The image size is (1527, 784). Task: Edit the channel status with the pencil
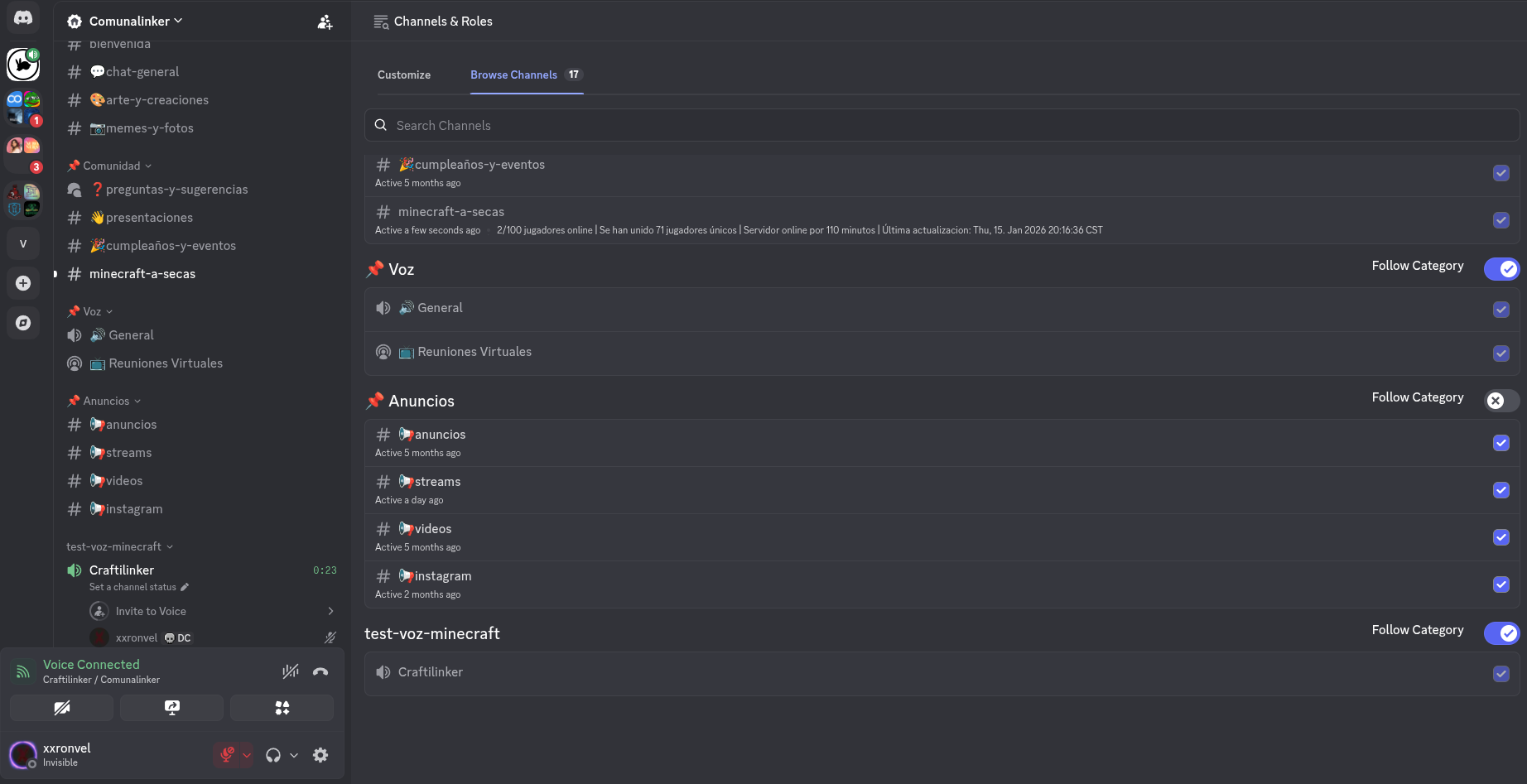tap(184, 587)
